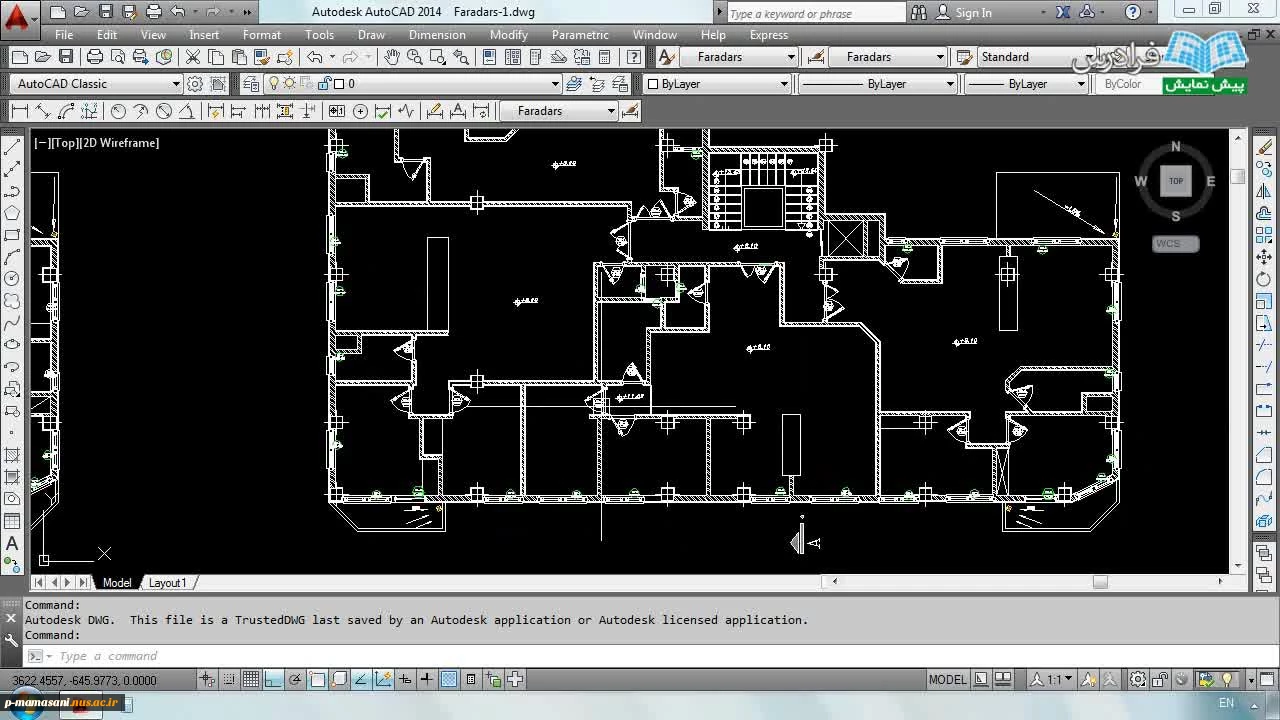Select the Move tool in Modify toolbar
Image resolution: width=1280 pixels, height=720 pixels.
pos(1264,257)
